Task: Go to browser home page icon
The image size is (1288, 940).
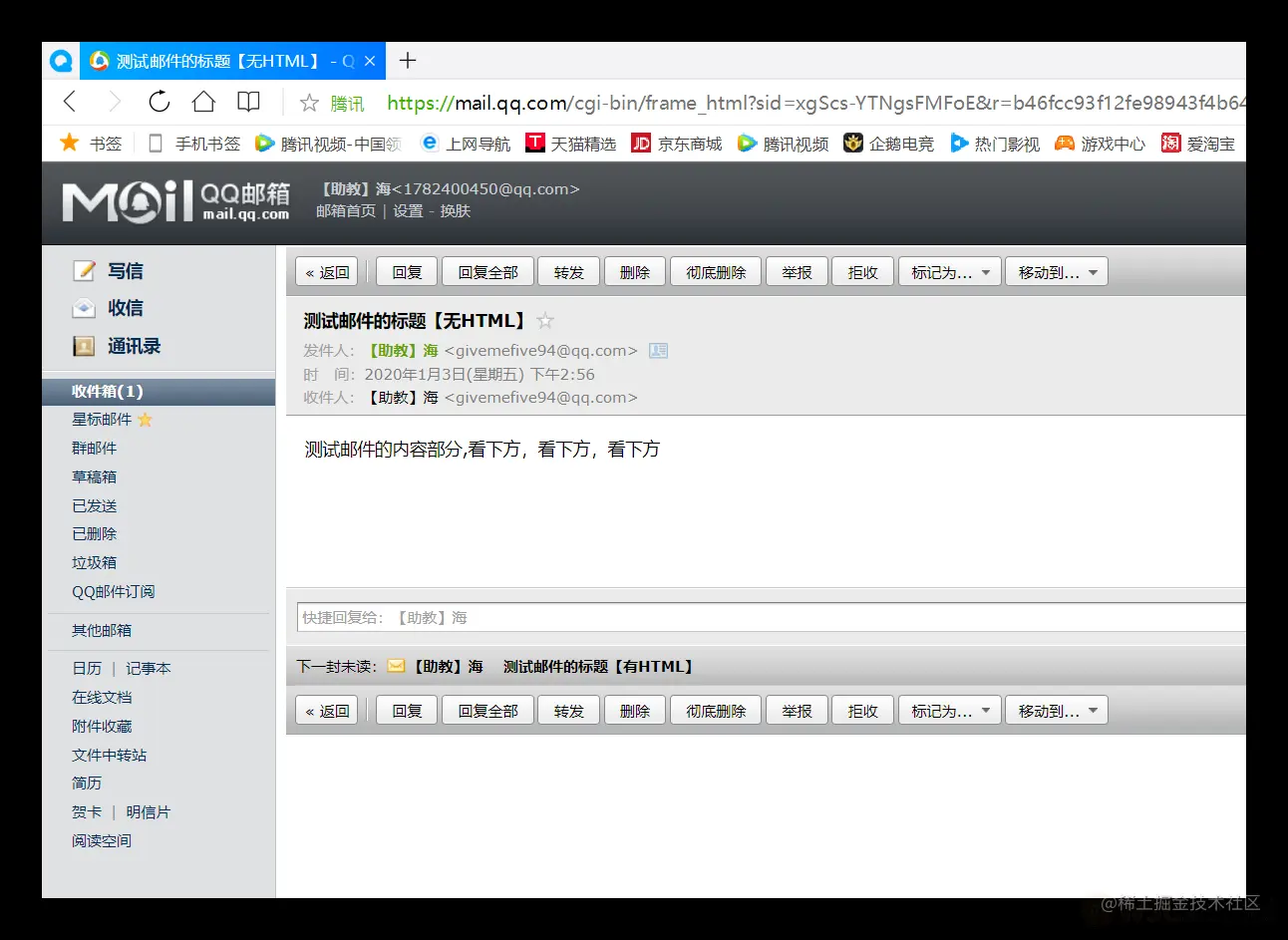Action: point(203,102)
